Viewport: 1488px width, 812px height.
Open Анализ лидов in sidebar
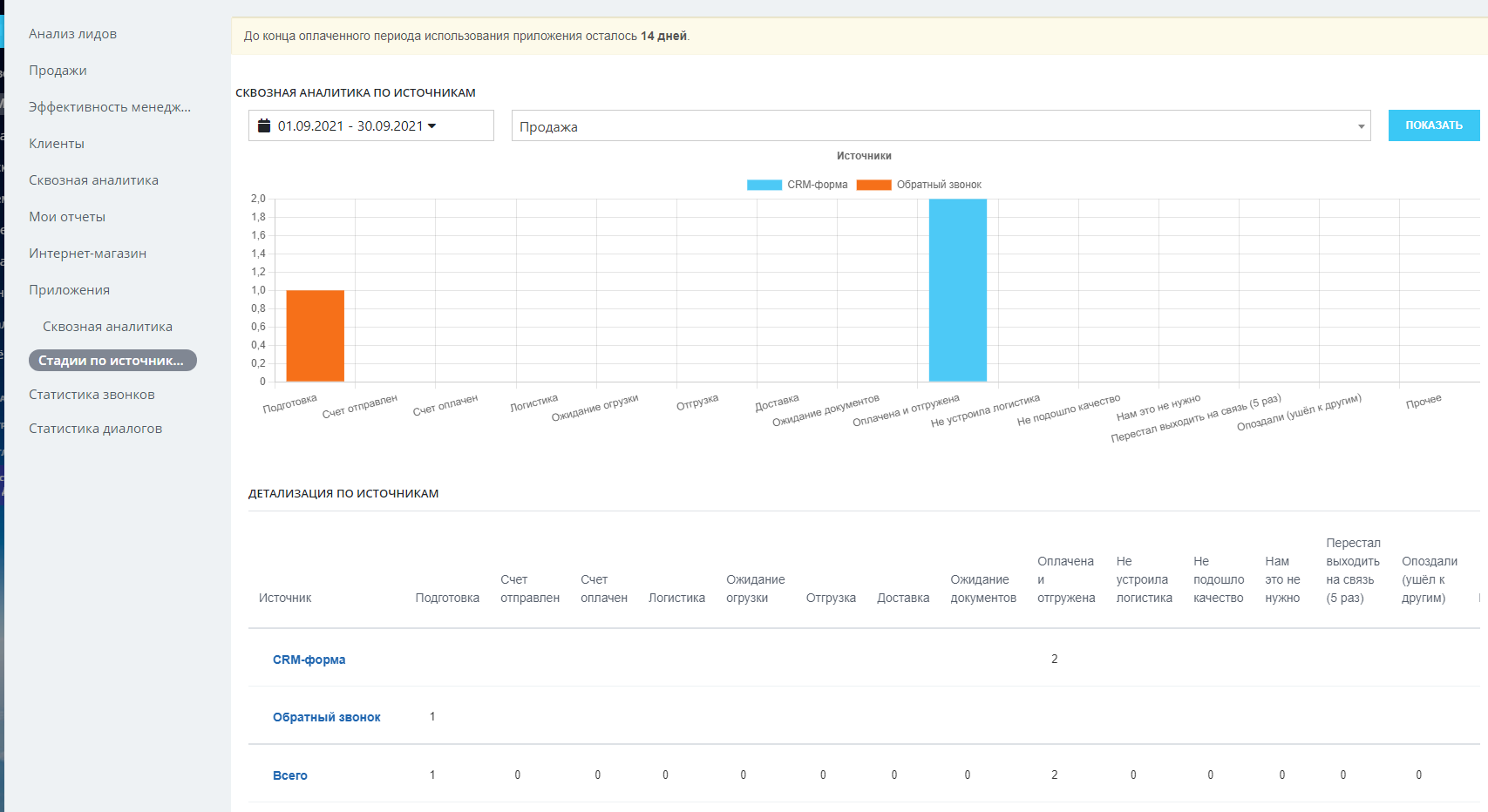pyautogui.click(x=72, y=34)
